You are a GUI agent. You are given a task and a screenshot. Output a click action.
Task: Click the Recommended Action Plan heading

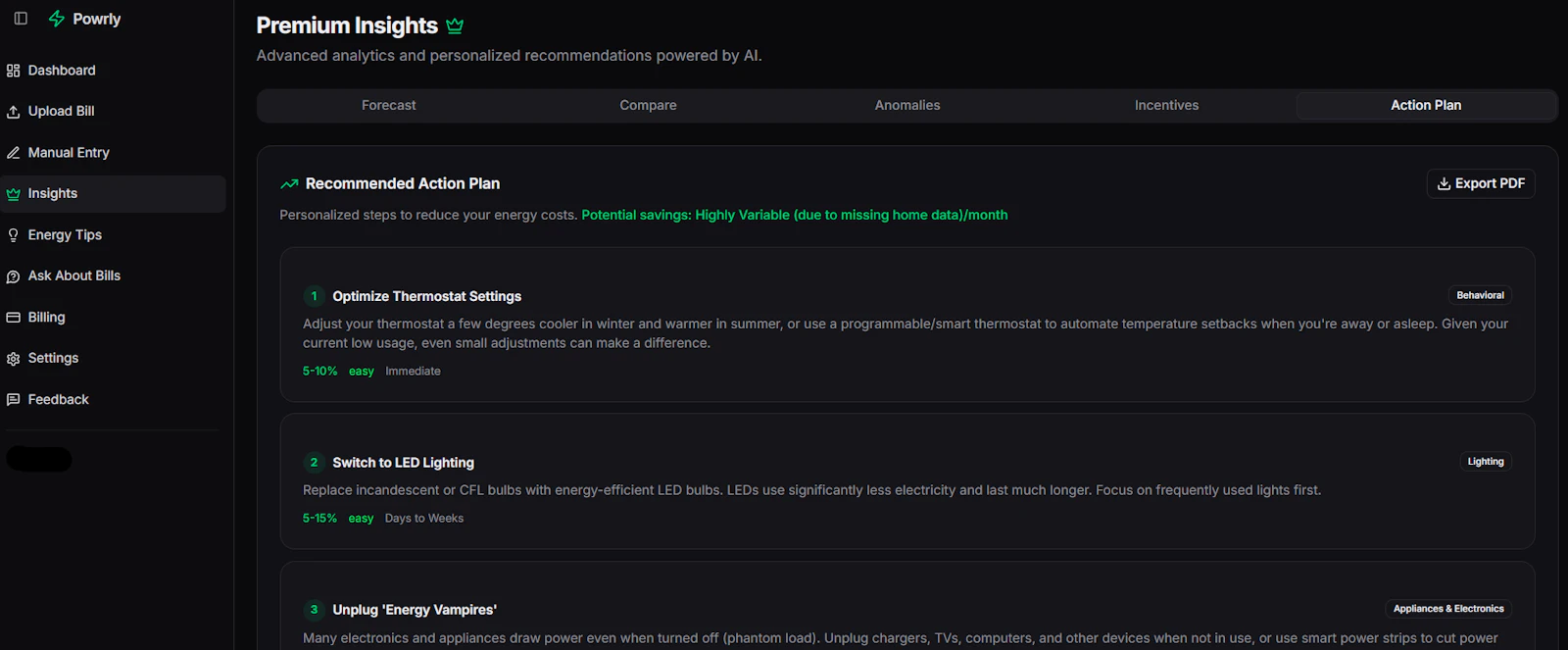[x=403, y=183]
